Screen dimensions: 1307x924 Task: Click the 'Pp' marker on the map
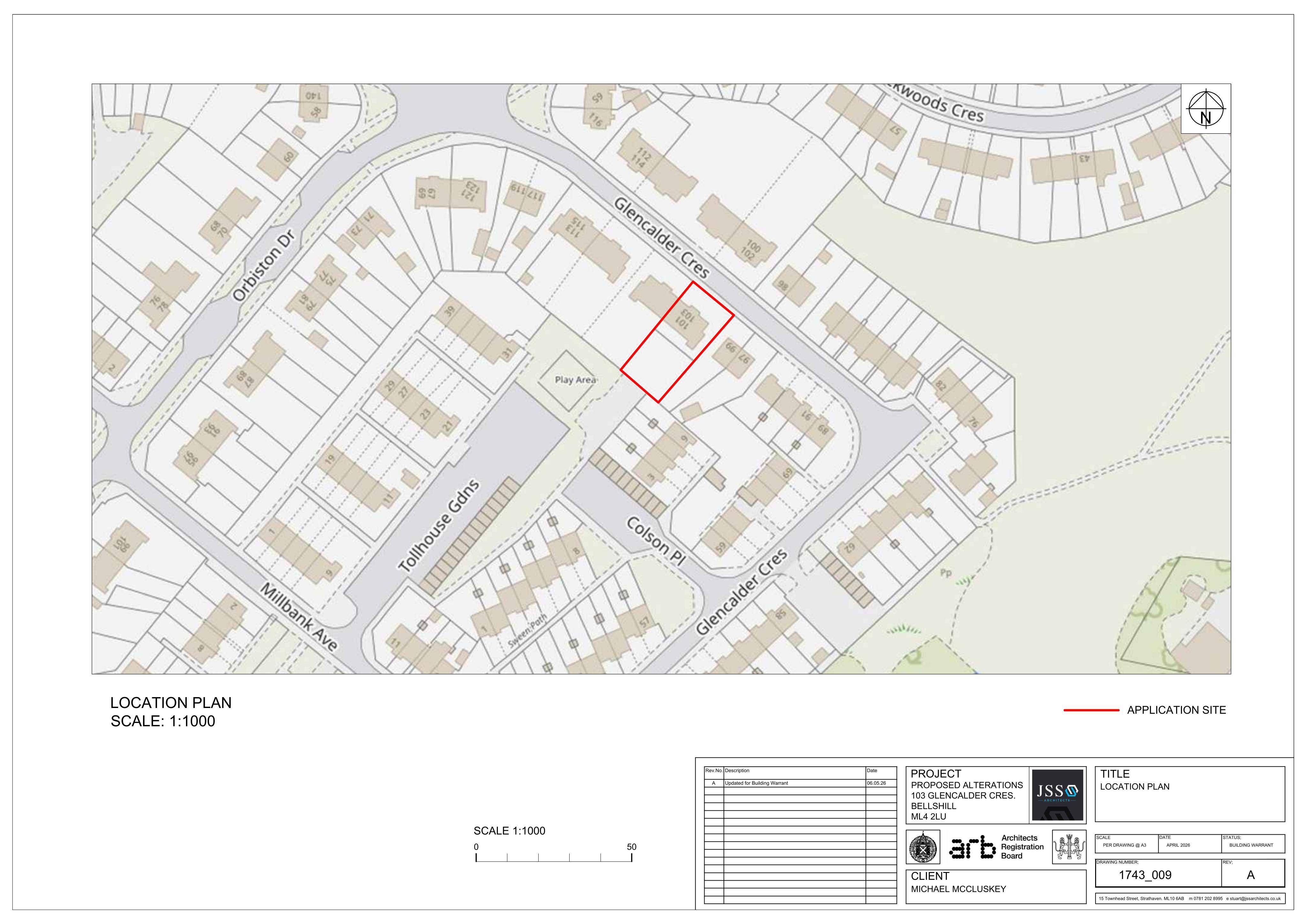(945, 573)
